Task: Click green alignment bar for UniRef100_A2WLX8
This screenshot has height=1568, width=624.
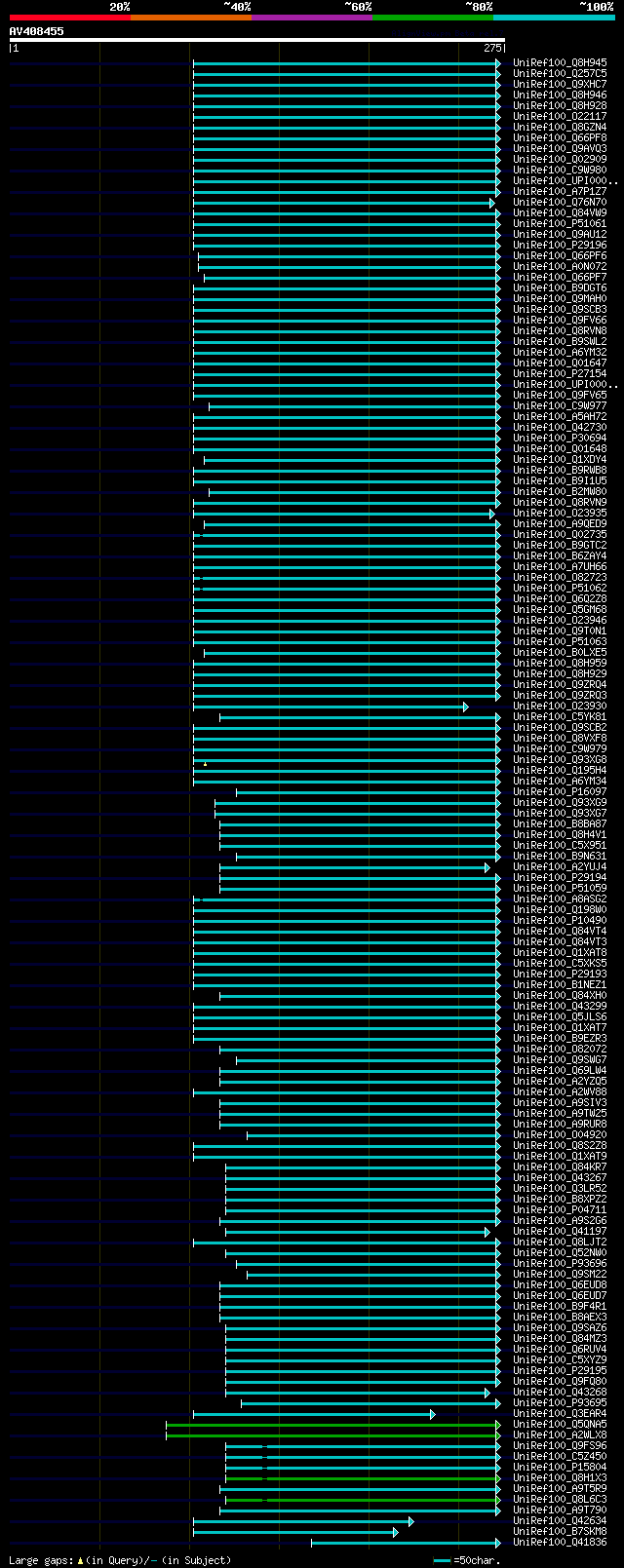Action: pos(333,1435)
